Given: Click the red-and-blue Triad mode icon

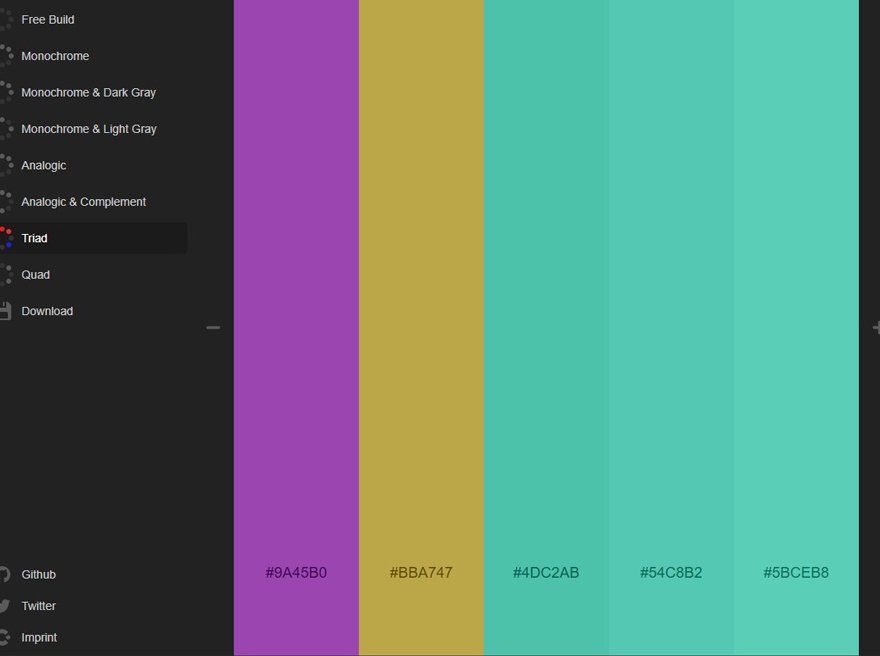Looking at the screenshot, I should coord(8,238).
